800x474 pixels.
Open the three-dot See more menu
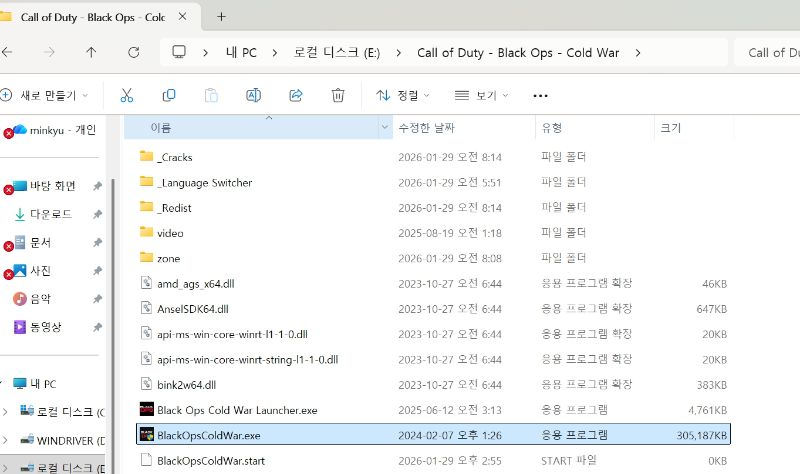click(x=541, y=96)
